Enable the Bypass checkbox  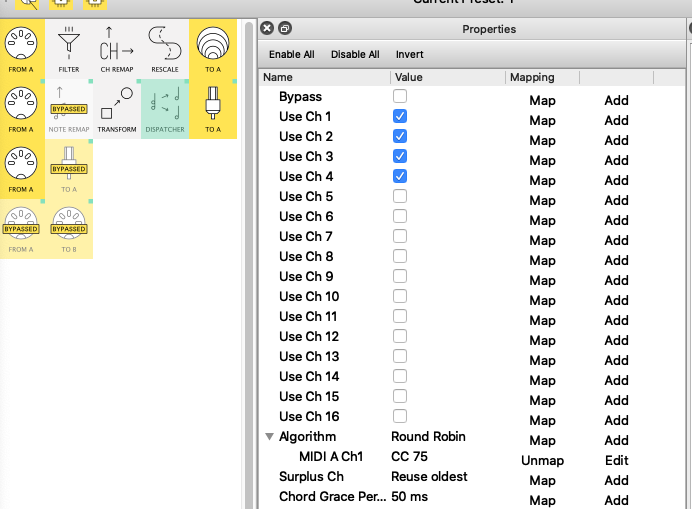[x=400, y=97]
